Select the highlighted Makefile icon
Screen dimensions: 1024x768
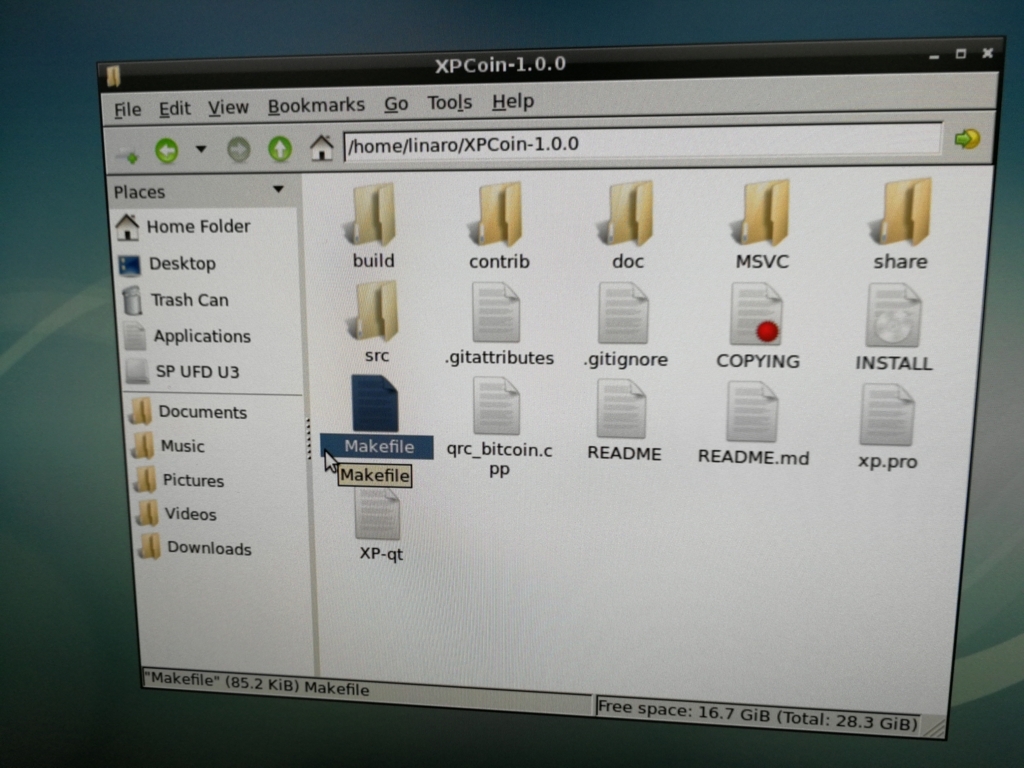[x=375, y=404]
